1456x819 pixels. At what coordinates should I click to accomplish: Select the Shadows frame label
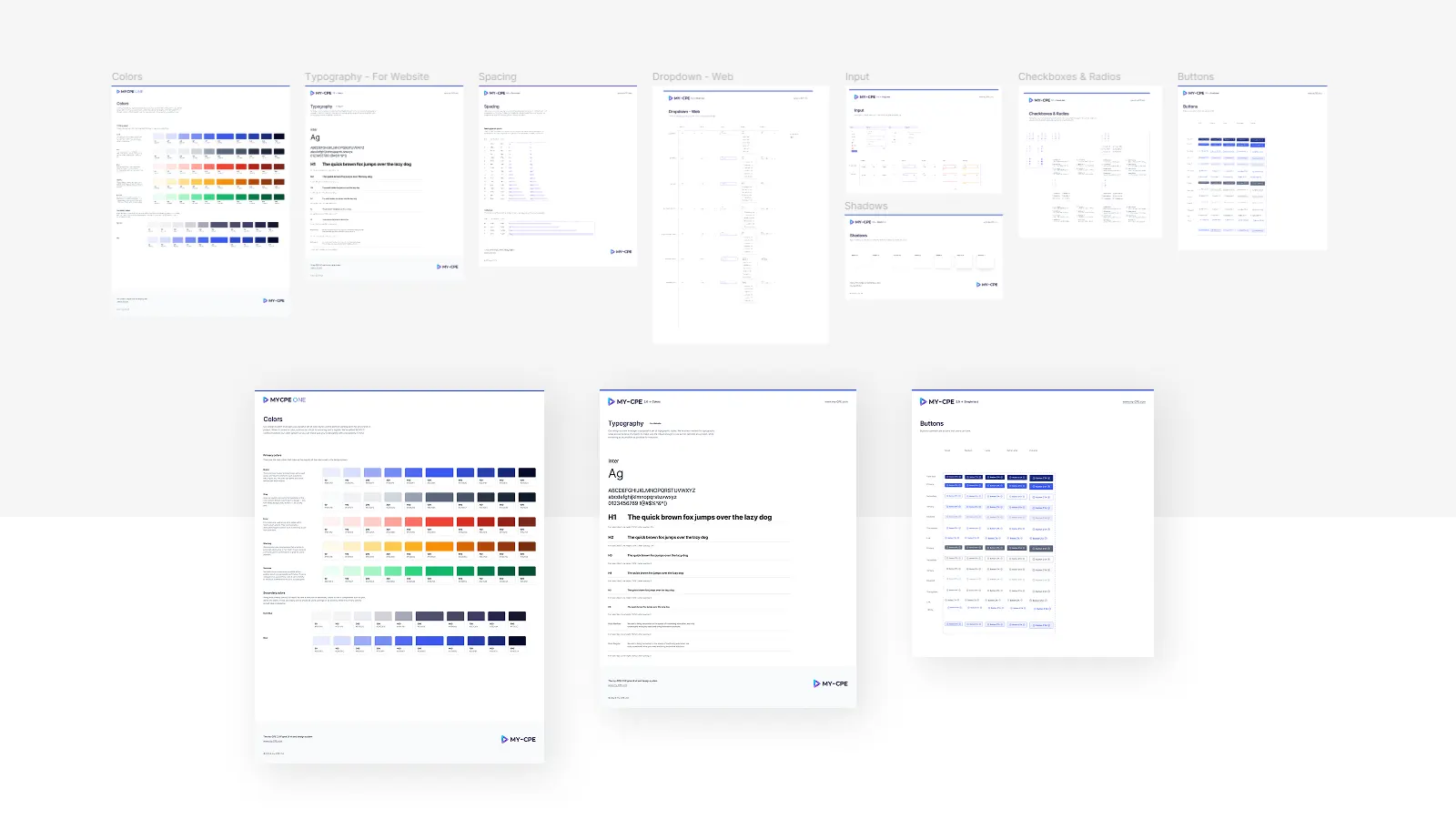[x=866, y=206]
